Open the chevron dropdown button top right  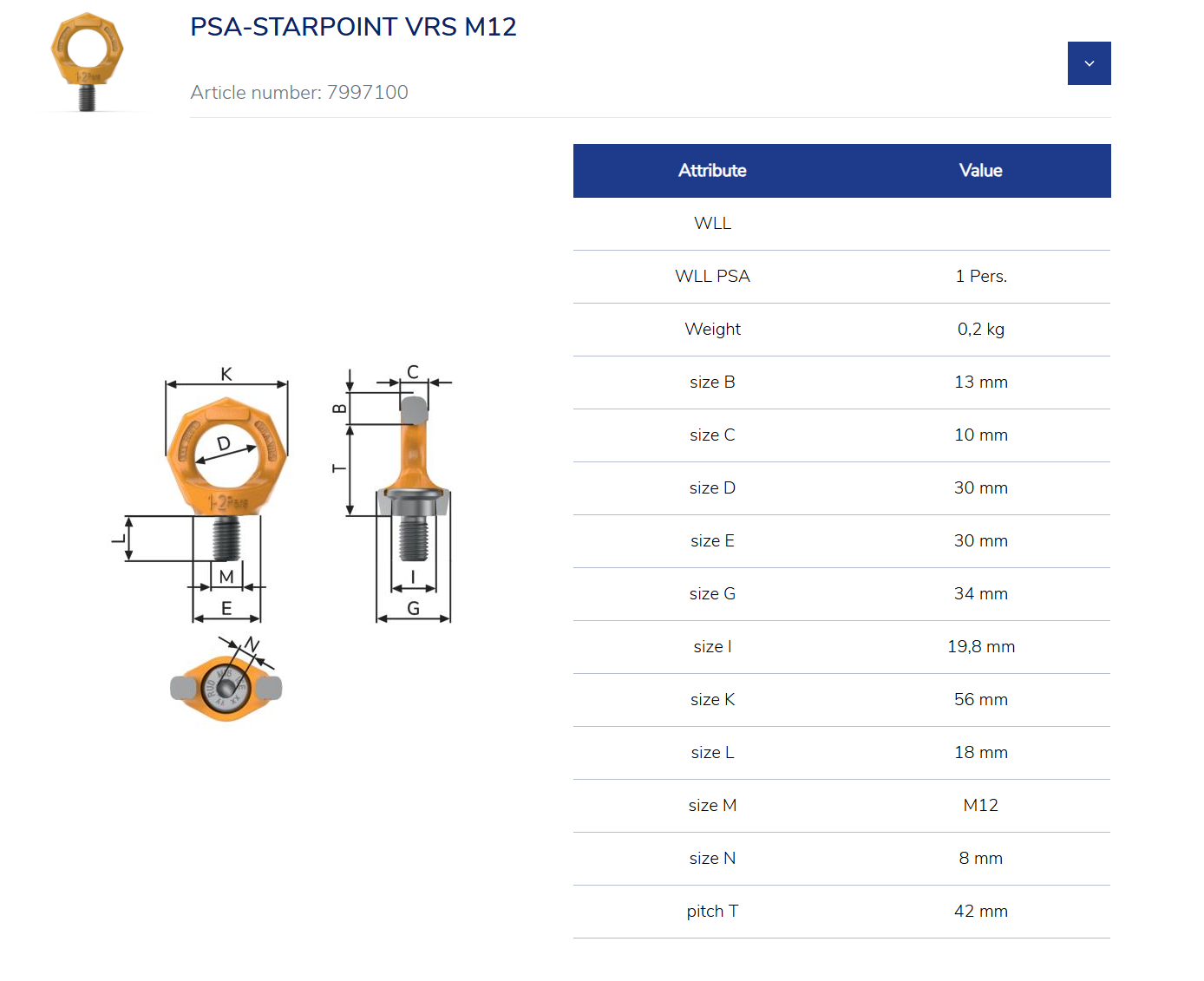(x=1089, y=62)
